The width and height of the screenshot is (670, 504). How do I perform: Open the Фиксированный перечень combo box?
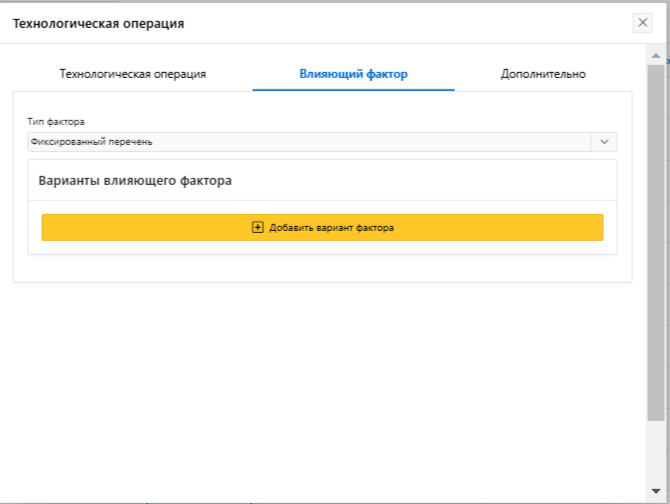(x=310, y=142)
